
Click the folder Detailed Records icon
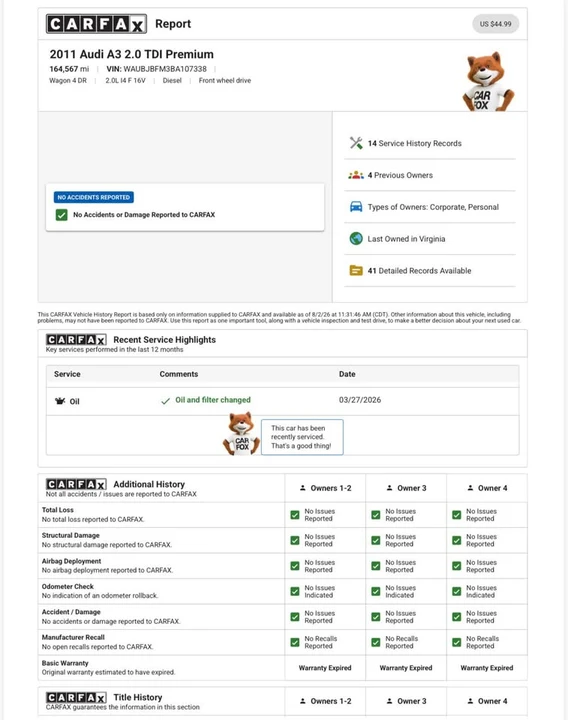(x=356, y=270)
